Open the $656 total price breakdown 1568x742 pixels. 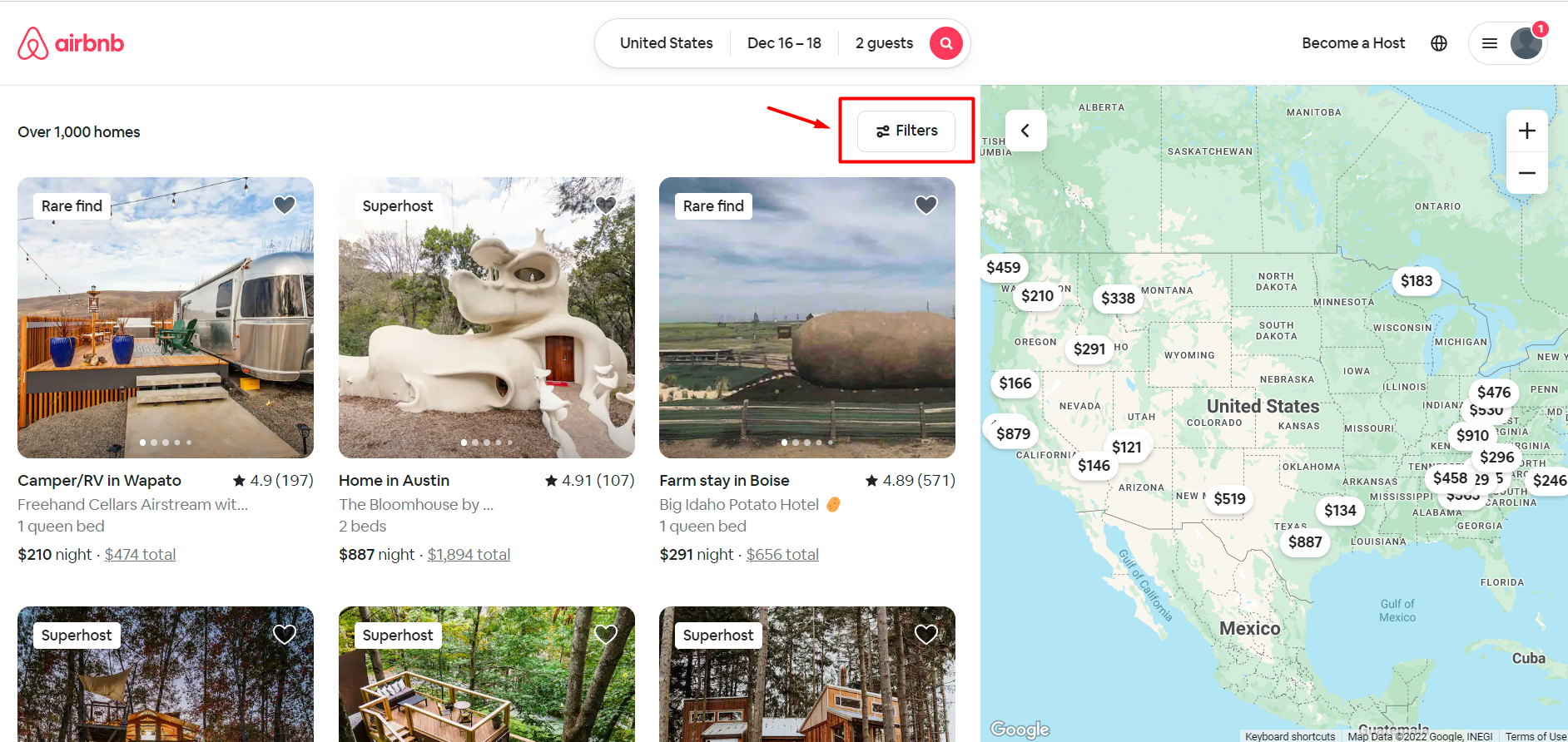point(782,555)
